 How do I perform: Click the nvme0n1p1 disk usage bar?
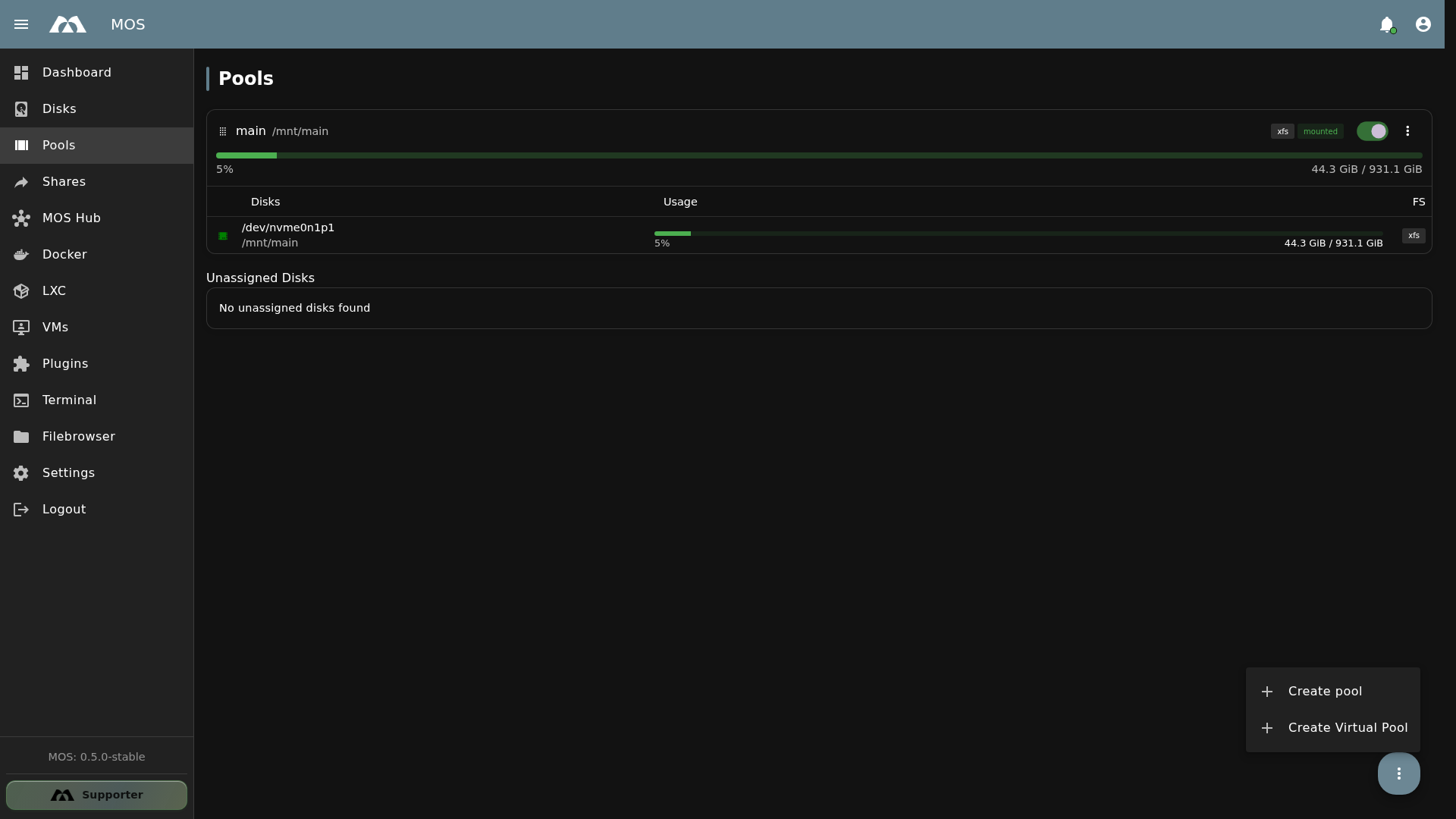1018,234
